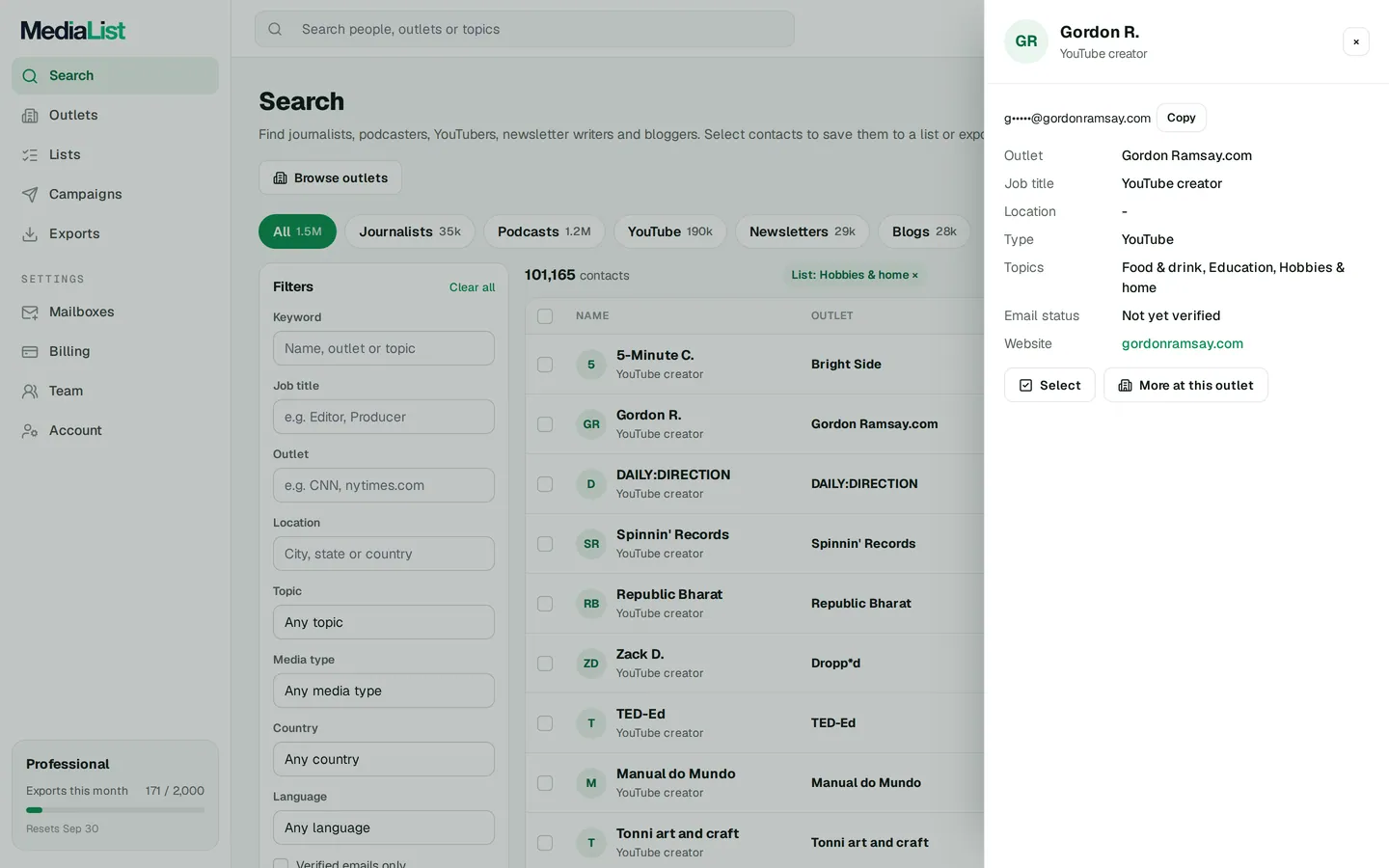Click the SR avatar for Spinnin' Records

pos(591,544)
